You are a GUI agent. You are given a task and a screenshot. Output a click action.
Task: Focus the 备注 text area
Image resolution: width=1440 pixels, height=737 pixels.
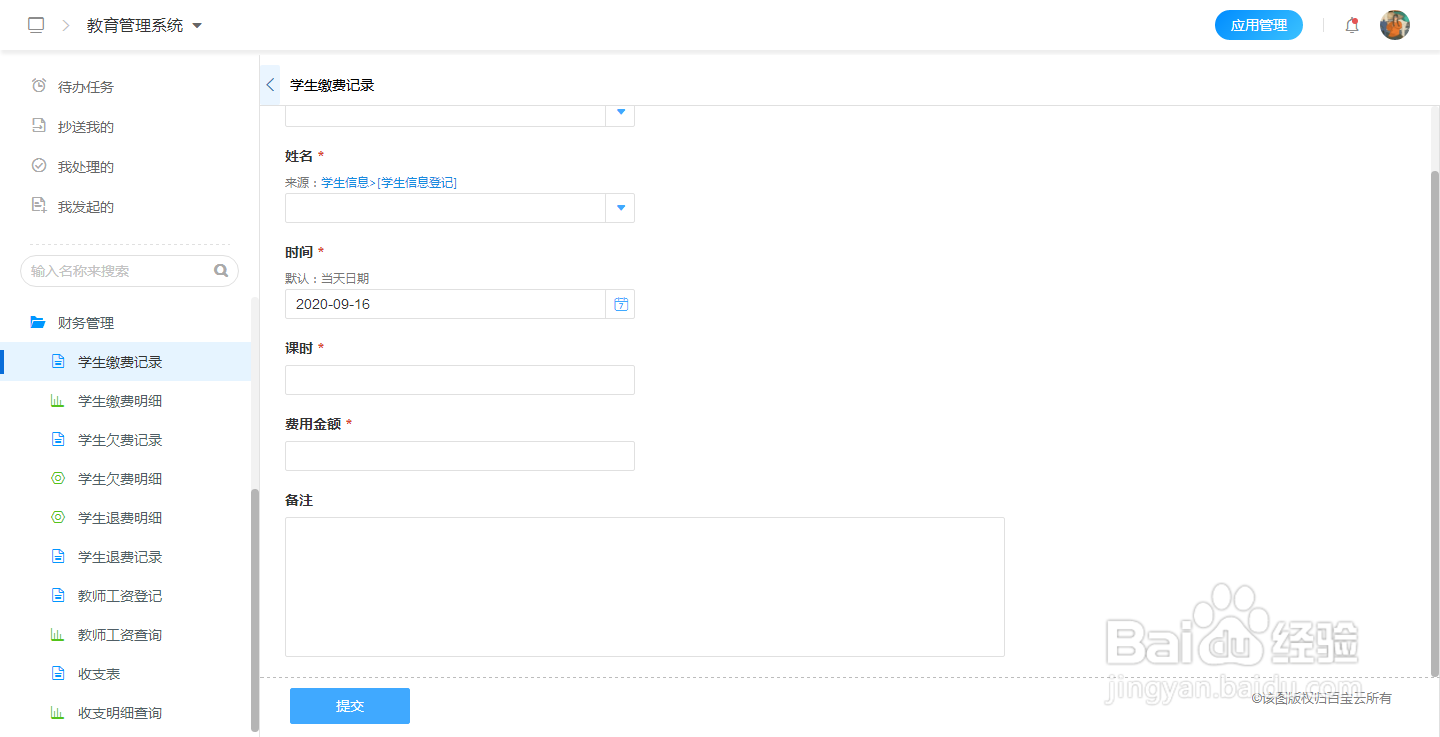click(644, 586)
